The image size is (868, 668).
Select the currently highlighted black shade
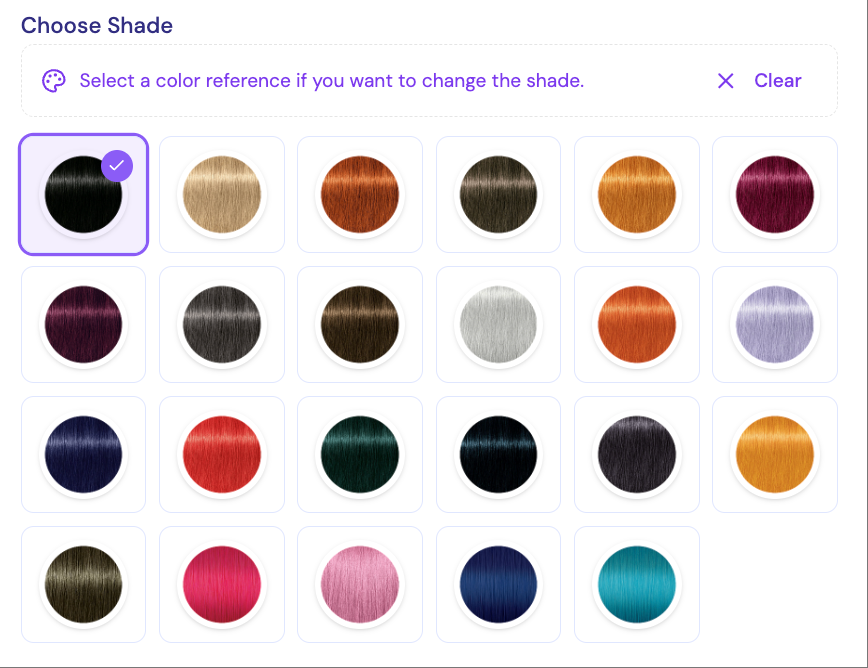84,194
